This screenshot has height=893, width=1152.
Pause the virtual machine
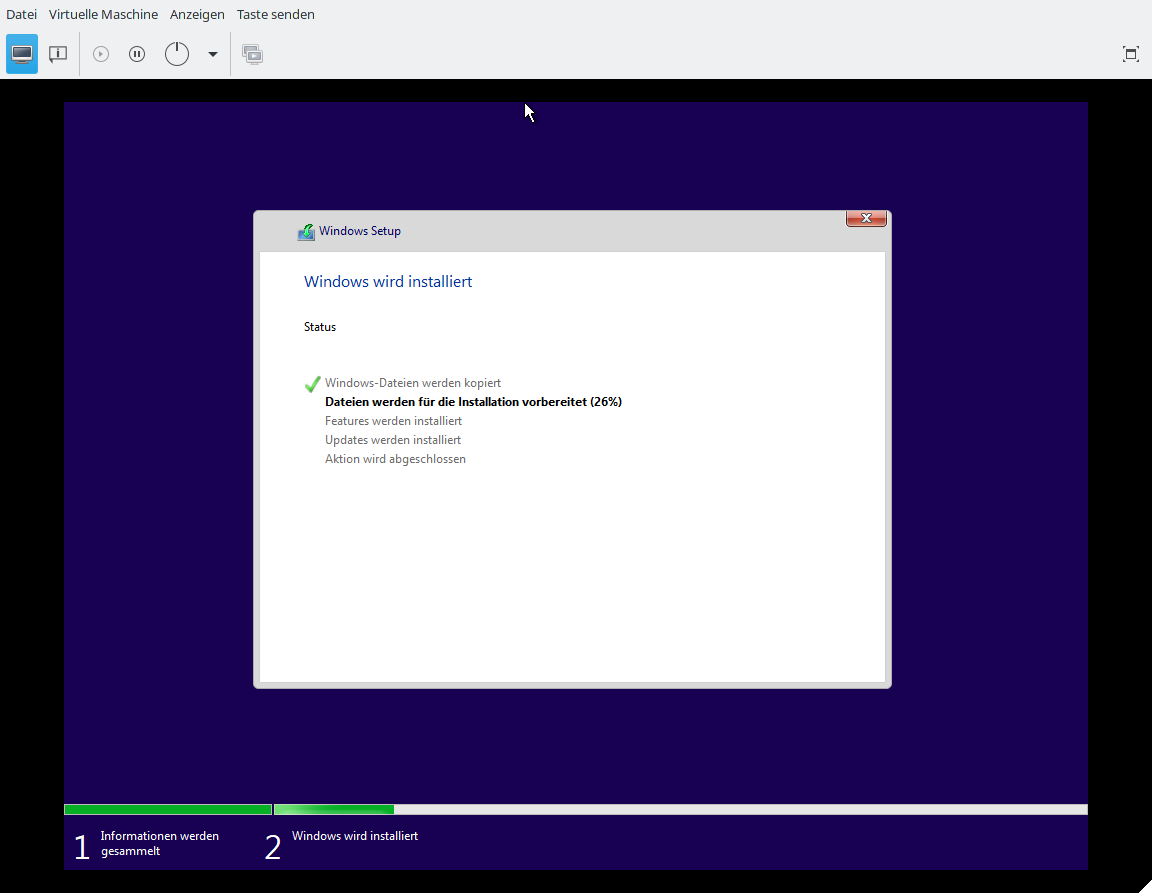tap(137, 54)
